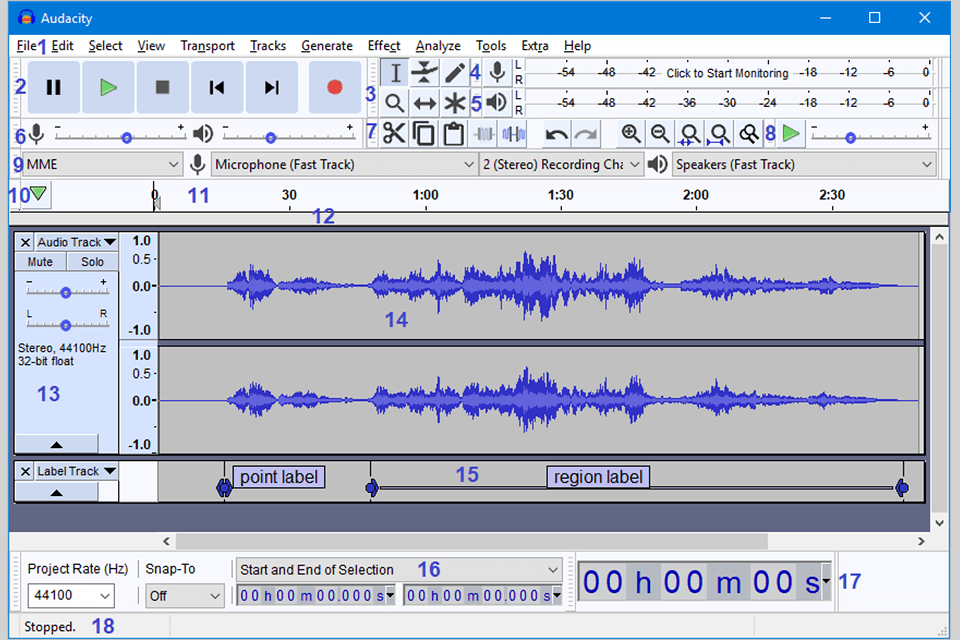Viewport: 960px width, 640px height.
Task: Cut selection with the scissors icon
Action: tap(394, 134)
